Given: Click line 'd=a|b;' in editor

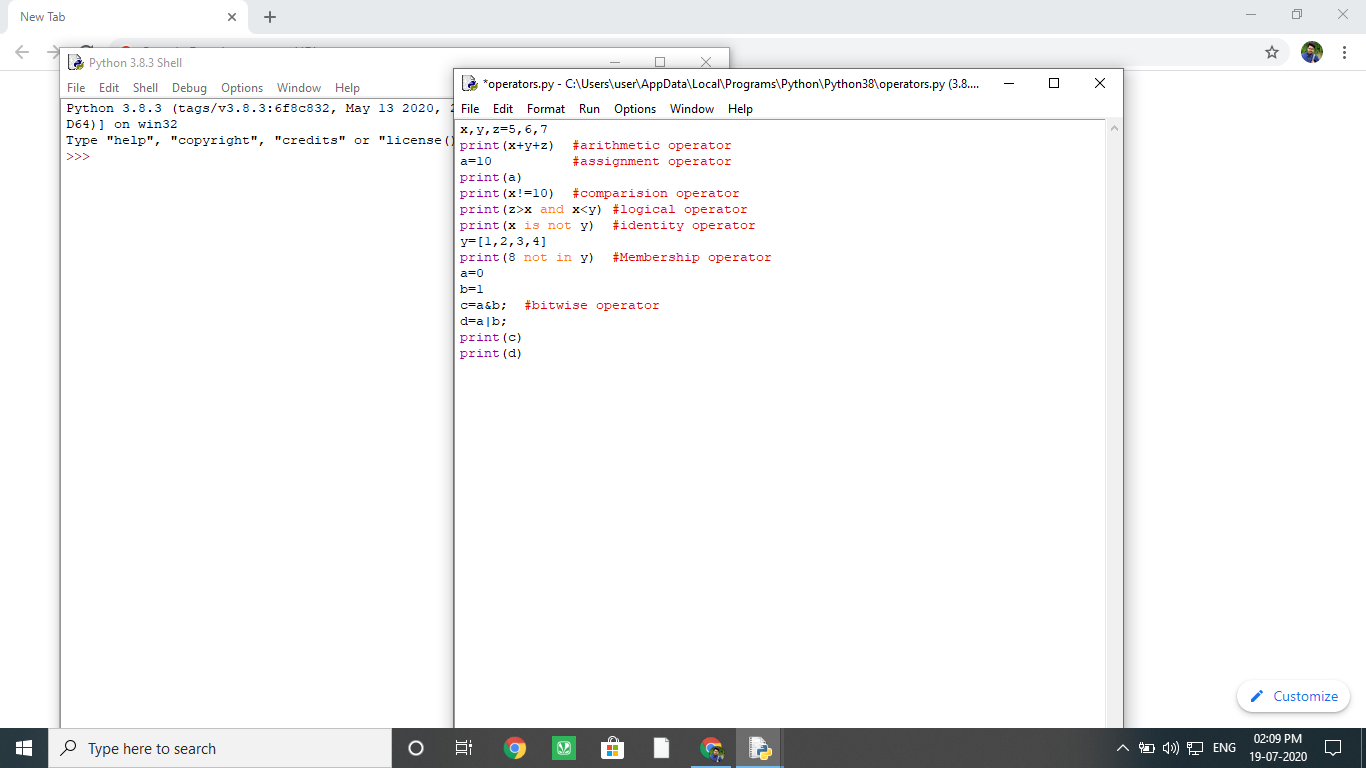Looking at the screenshot, I should coord(483,321).
